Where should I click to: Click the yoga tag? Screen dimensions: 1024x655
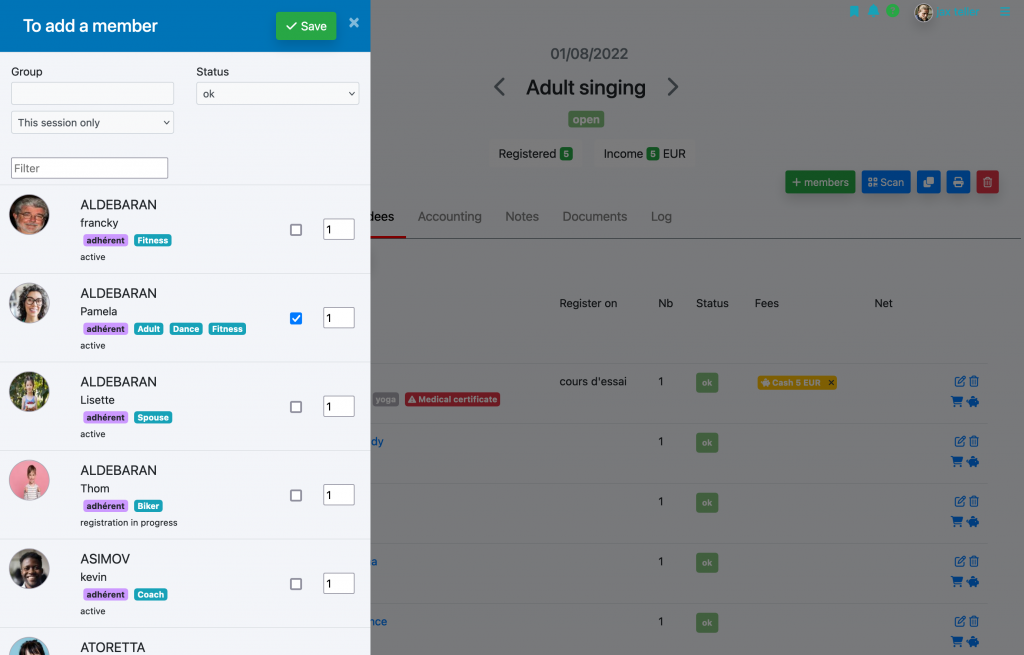(385, 399)
